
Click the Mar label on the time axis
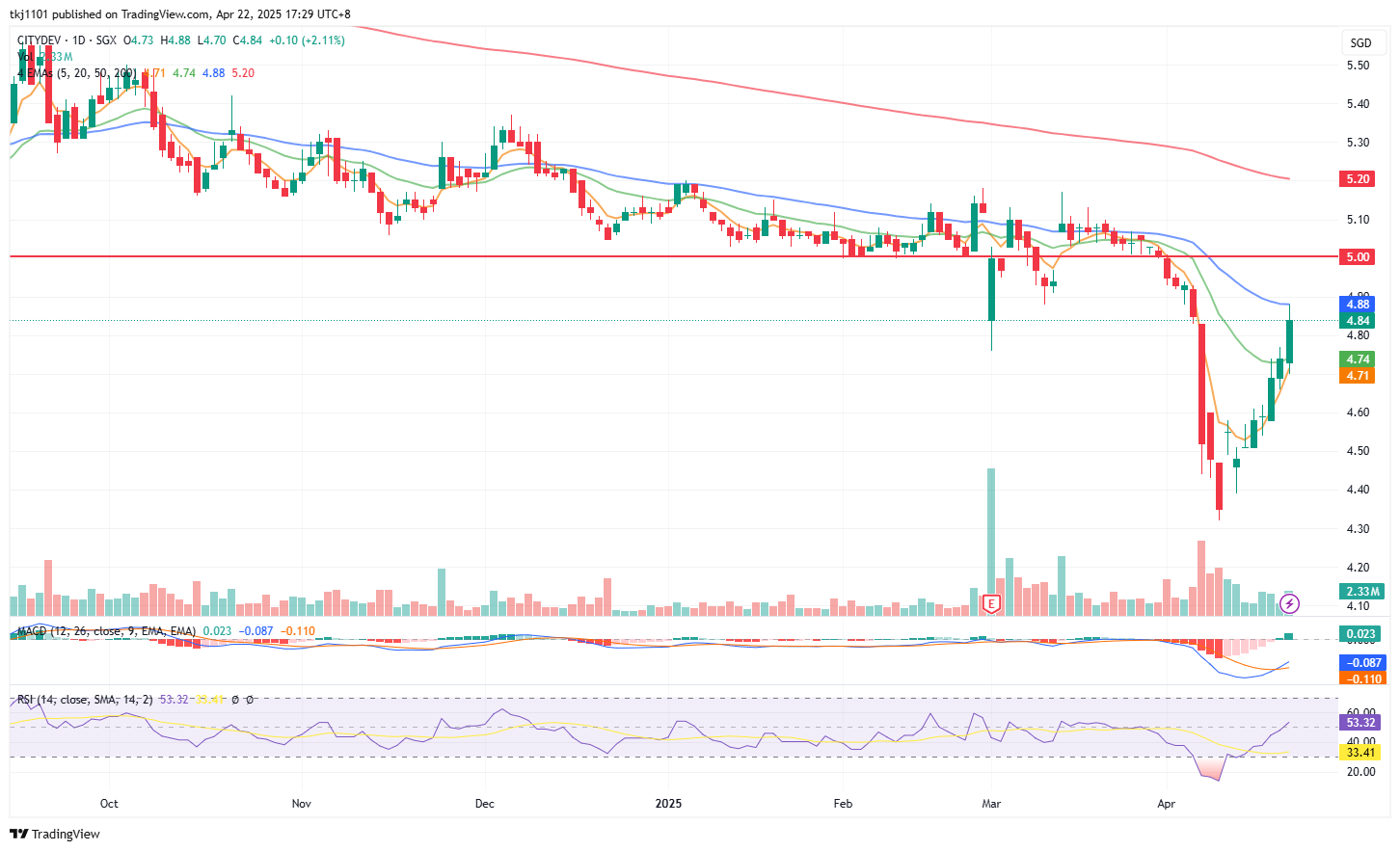pyautogui.click(x=991, y=804)
